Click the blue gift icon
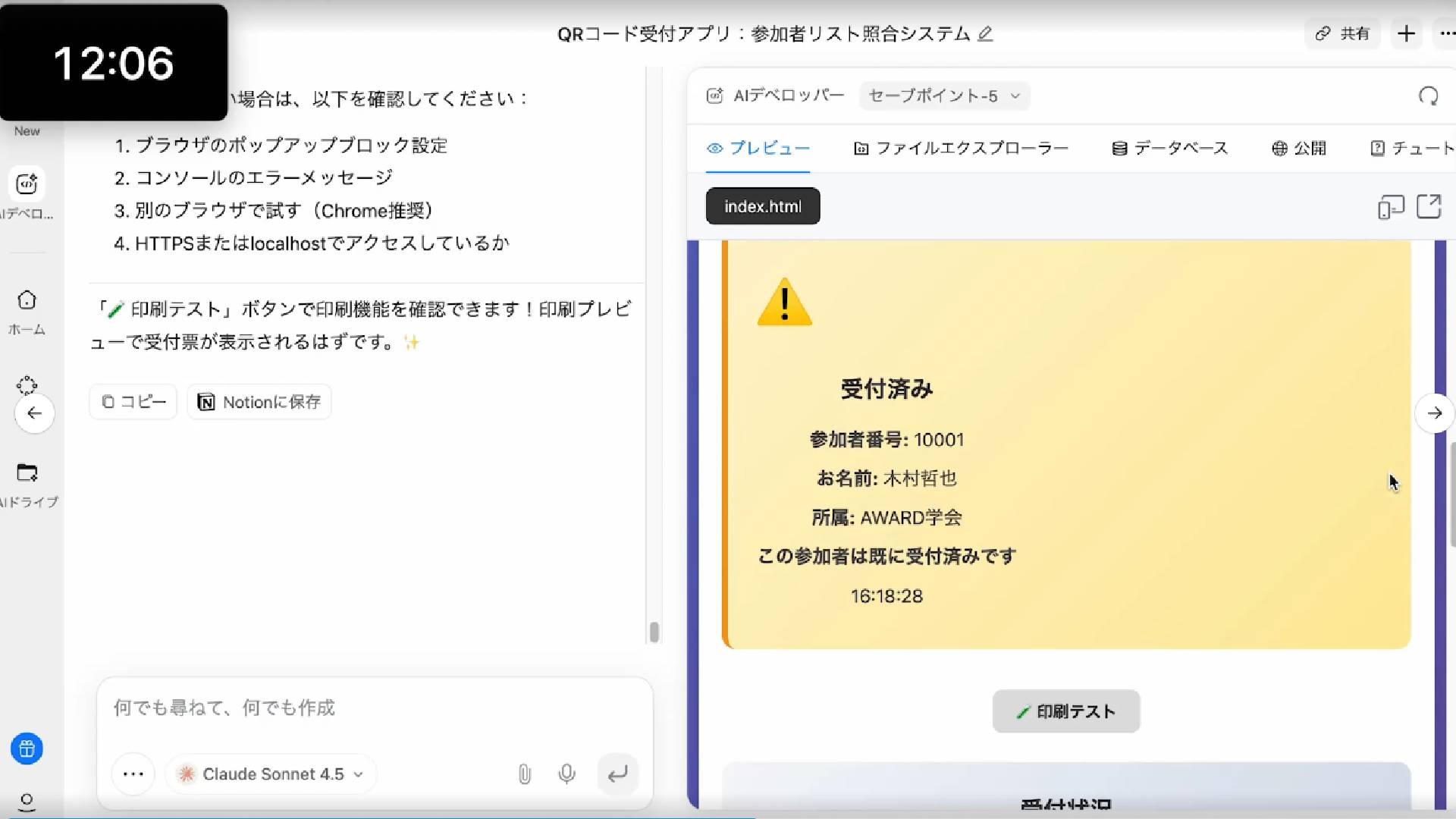1456x819 pixels. click(x=27, y=749)
